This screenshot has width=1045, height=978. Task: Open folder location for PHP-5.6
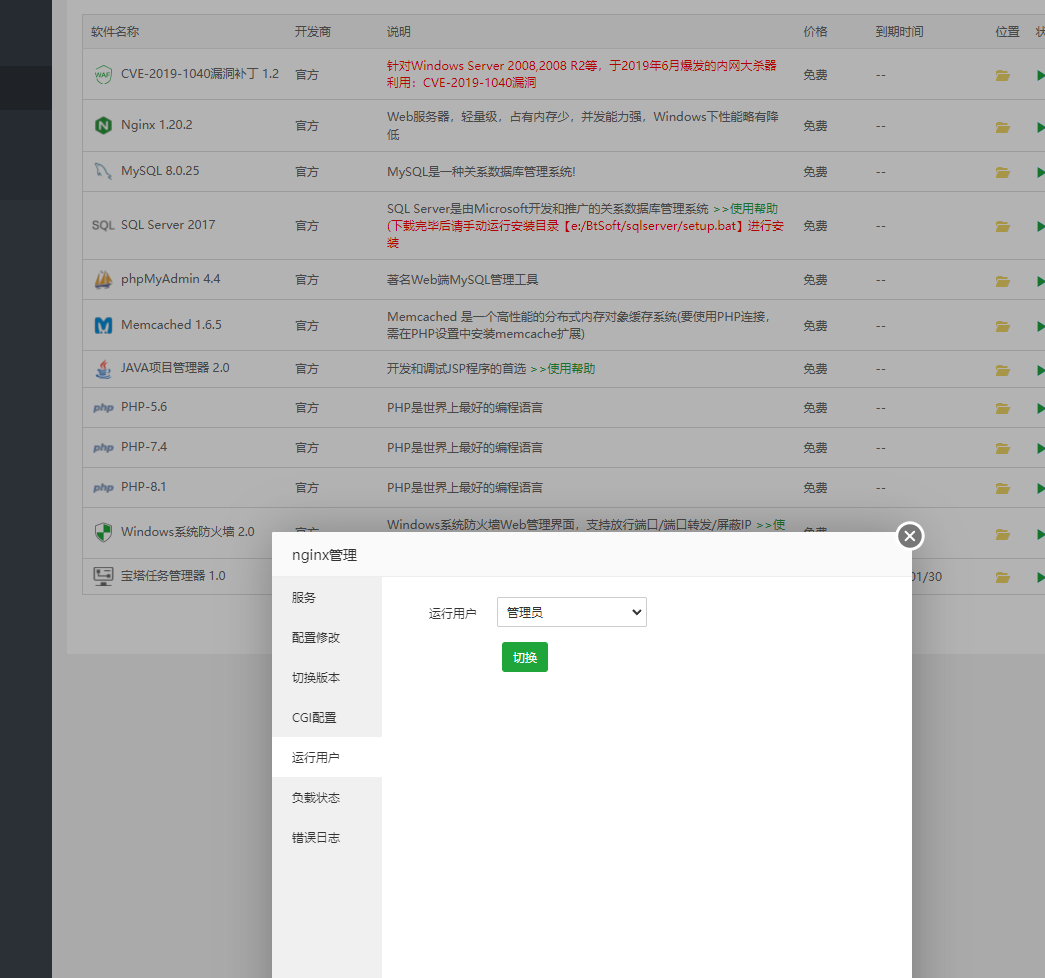(x=1002, y=409)
